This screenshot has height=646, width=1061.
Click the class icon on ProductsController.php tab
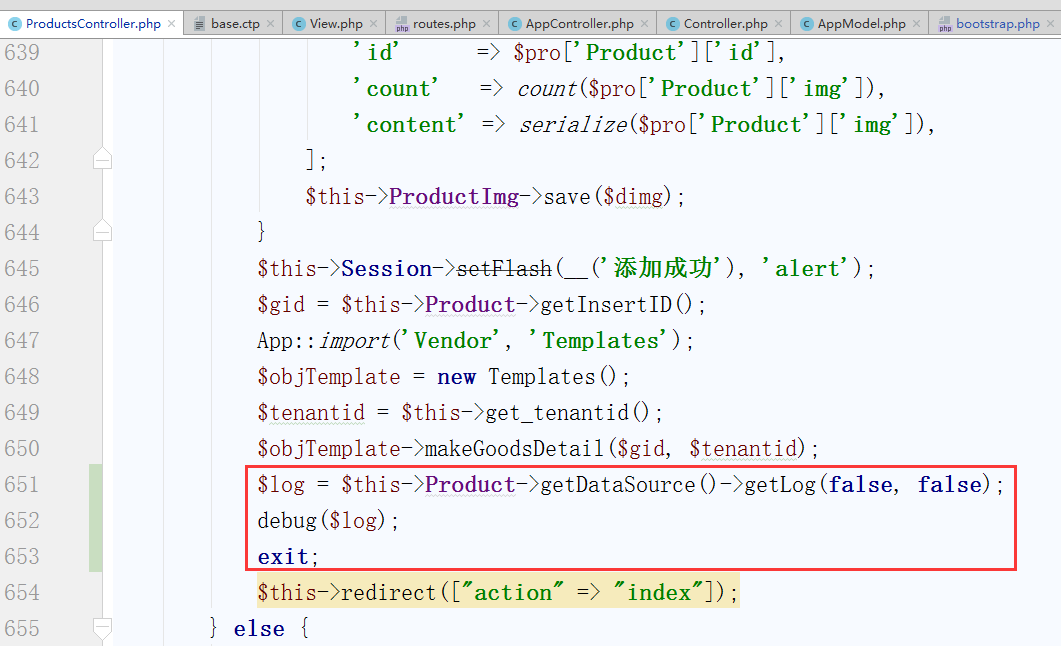(14, 23)
